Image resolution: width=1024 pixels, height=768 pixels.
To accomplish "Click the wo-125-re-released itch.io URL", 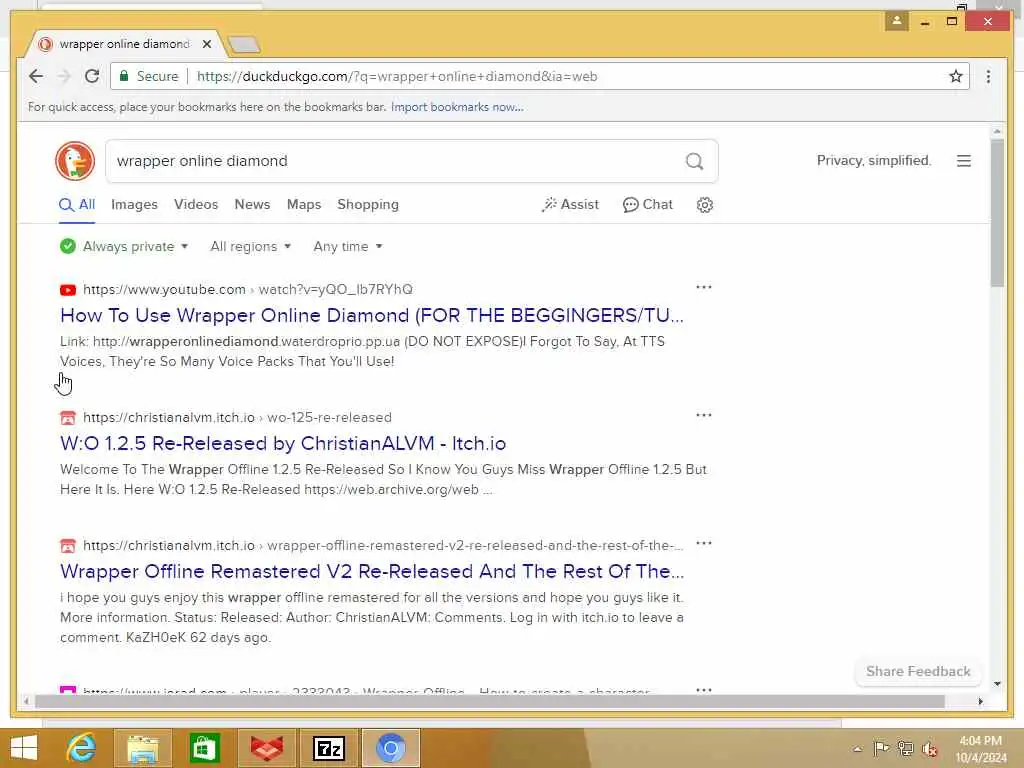I will (237, 417).
